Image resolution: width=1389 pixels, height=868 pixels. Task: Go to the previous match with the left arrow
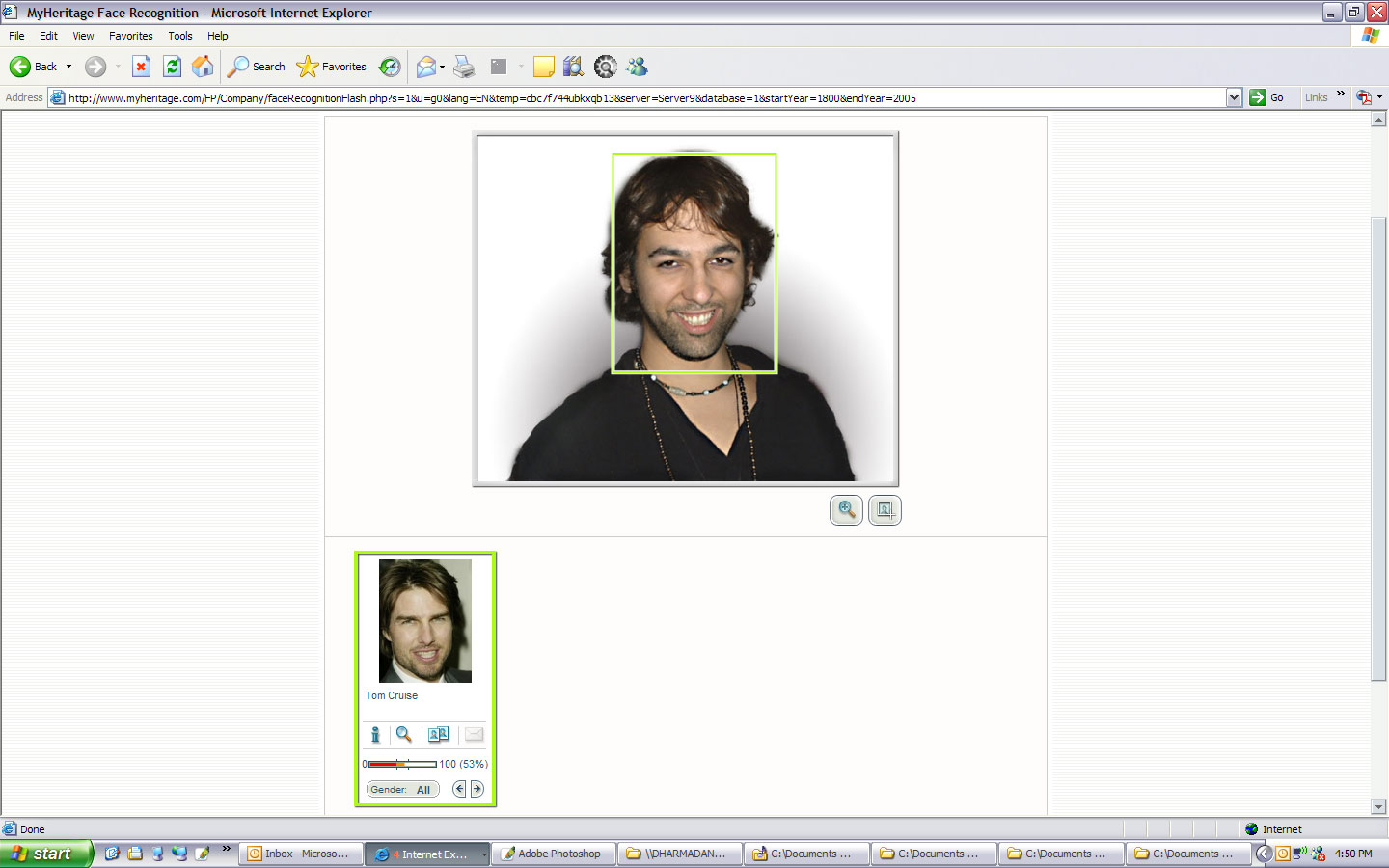tap(459, 789)
